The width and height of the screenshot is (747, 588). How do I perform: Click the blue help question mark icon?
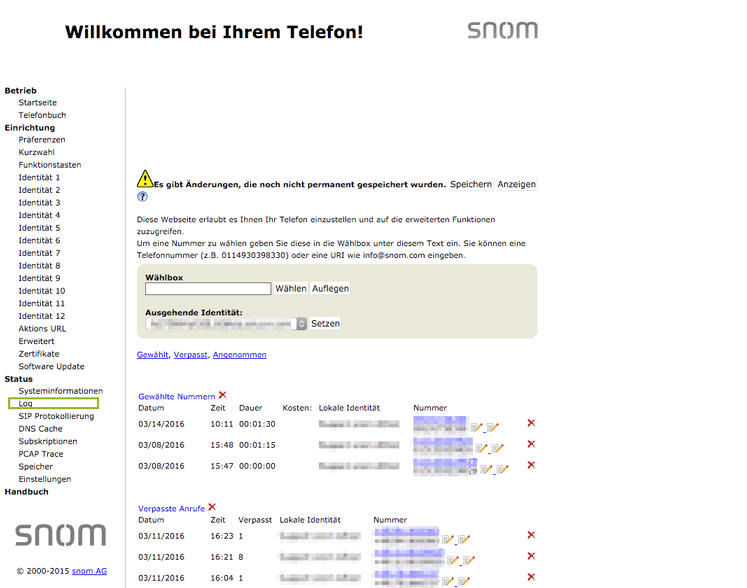point(142,197)
